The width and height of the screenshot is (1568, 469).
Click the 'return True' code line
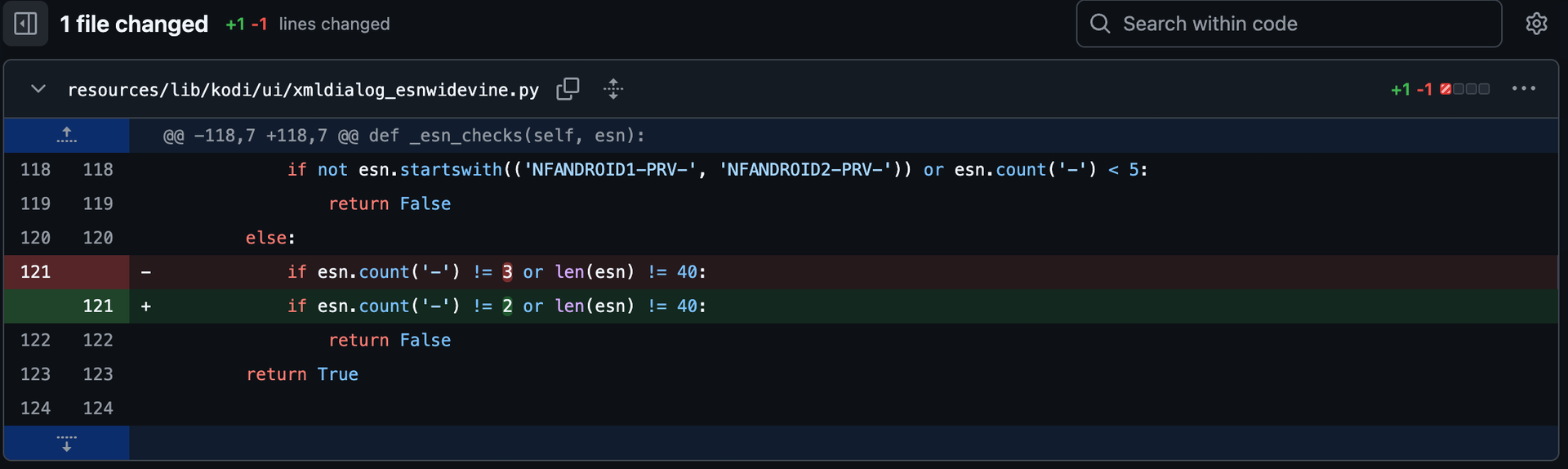coord(302,374)
